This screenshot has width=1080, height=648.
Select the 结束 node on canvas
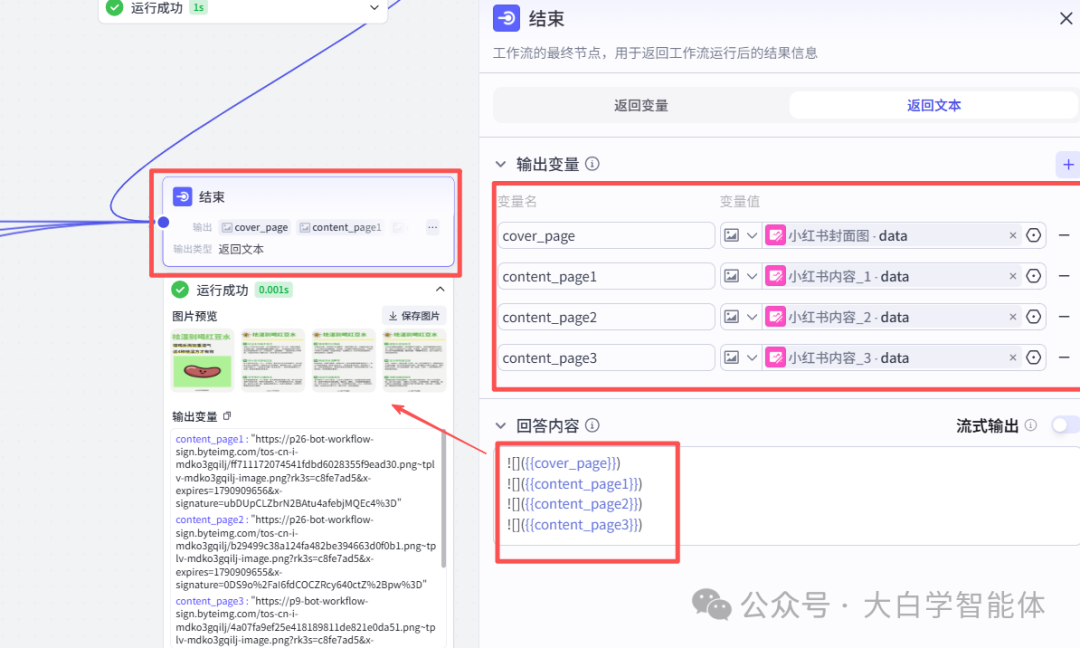pyautogui.click(x=308, y=222)
